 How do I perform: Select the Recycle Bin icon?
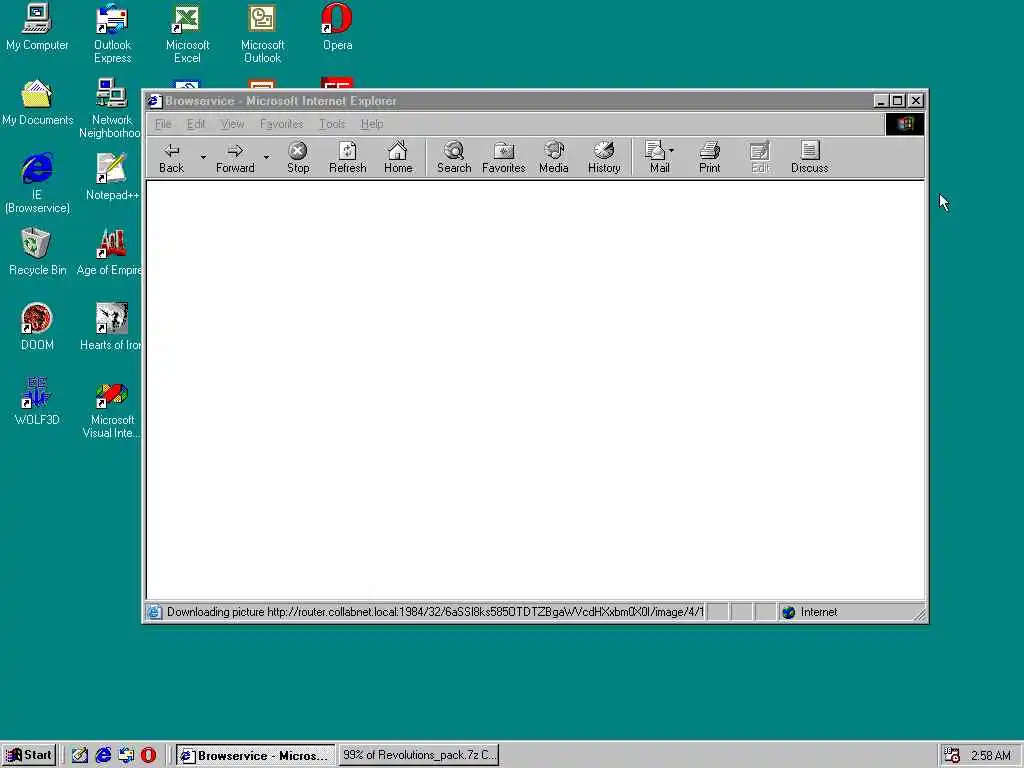[37, 253]
